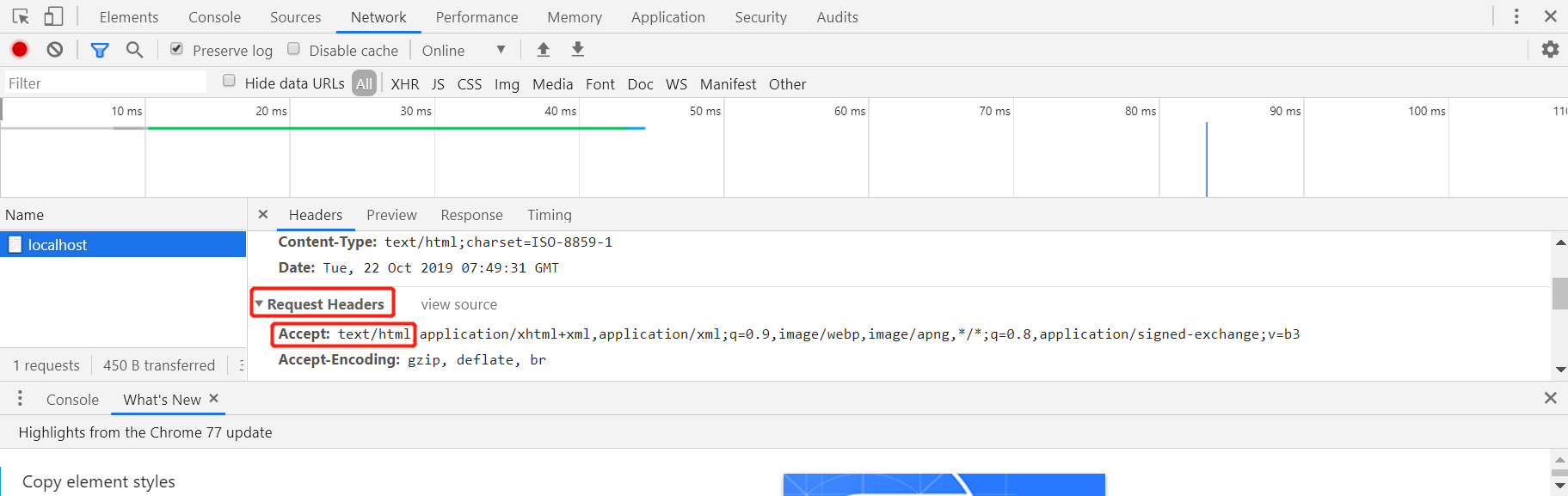Import HAR file with upload arrow

tap(544, 50)
